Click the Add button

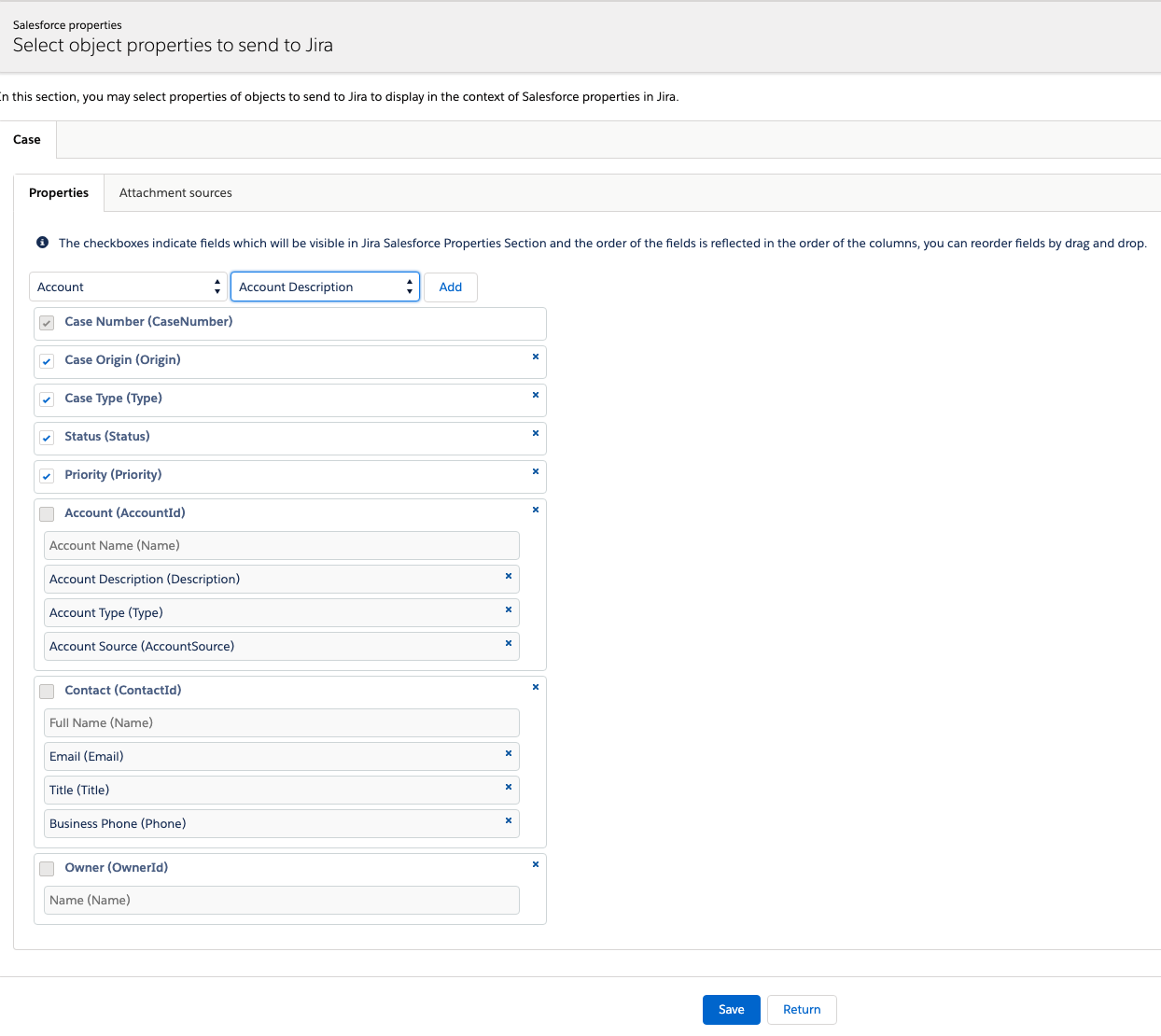pos(451,287)
